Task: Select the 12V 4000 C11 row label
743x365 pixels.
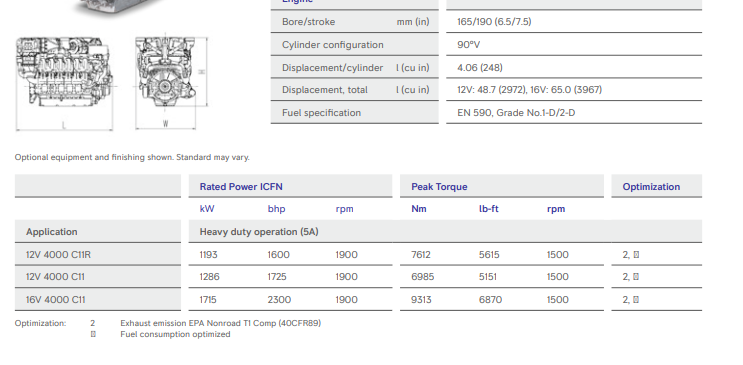Action: (x=55, y=277)
